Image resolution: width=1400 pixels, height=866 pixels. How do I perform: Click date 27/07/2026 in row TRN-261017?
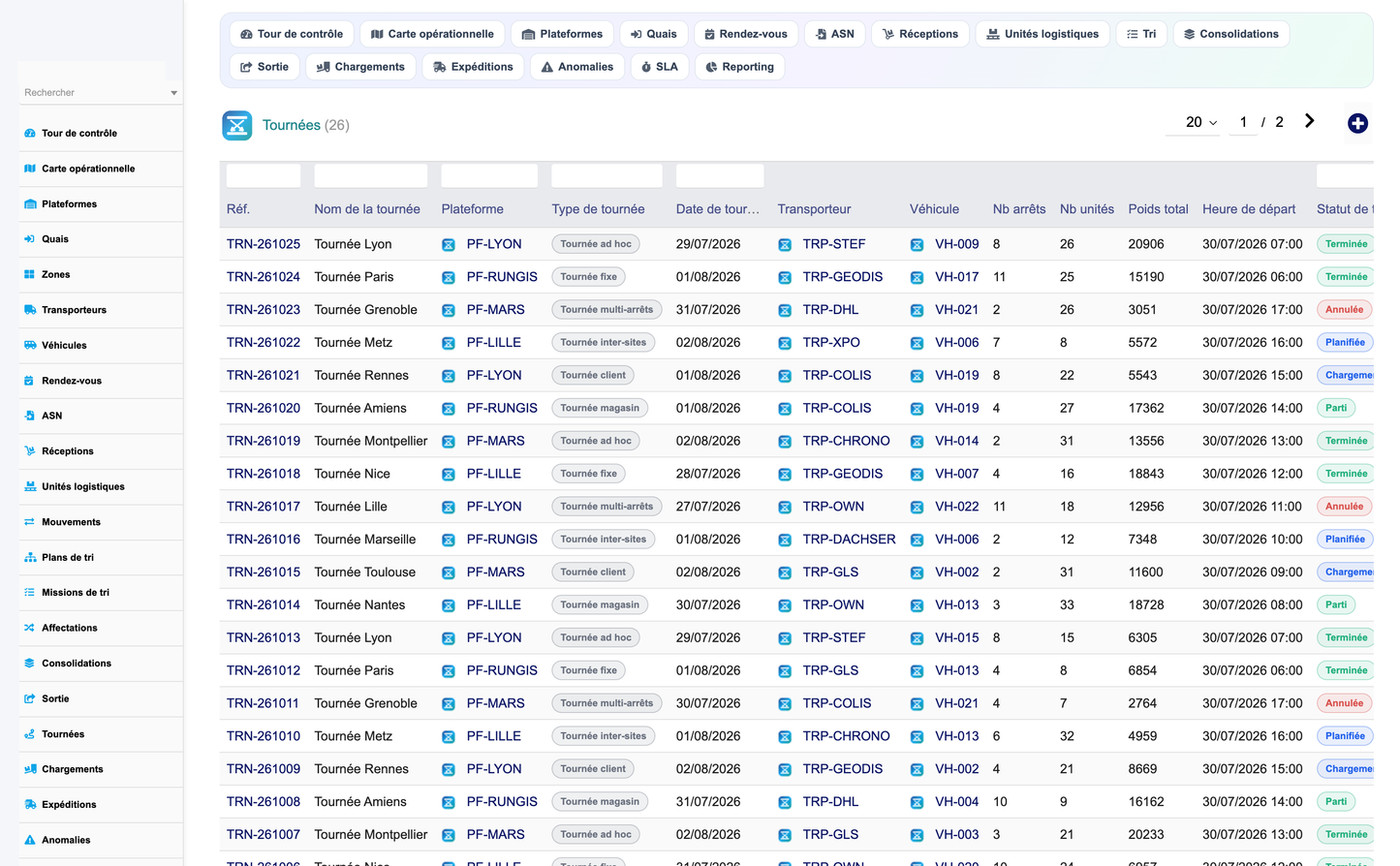click(x=708, y=507)
